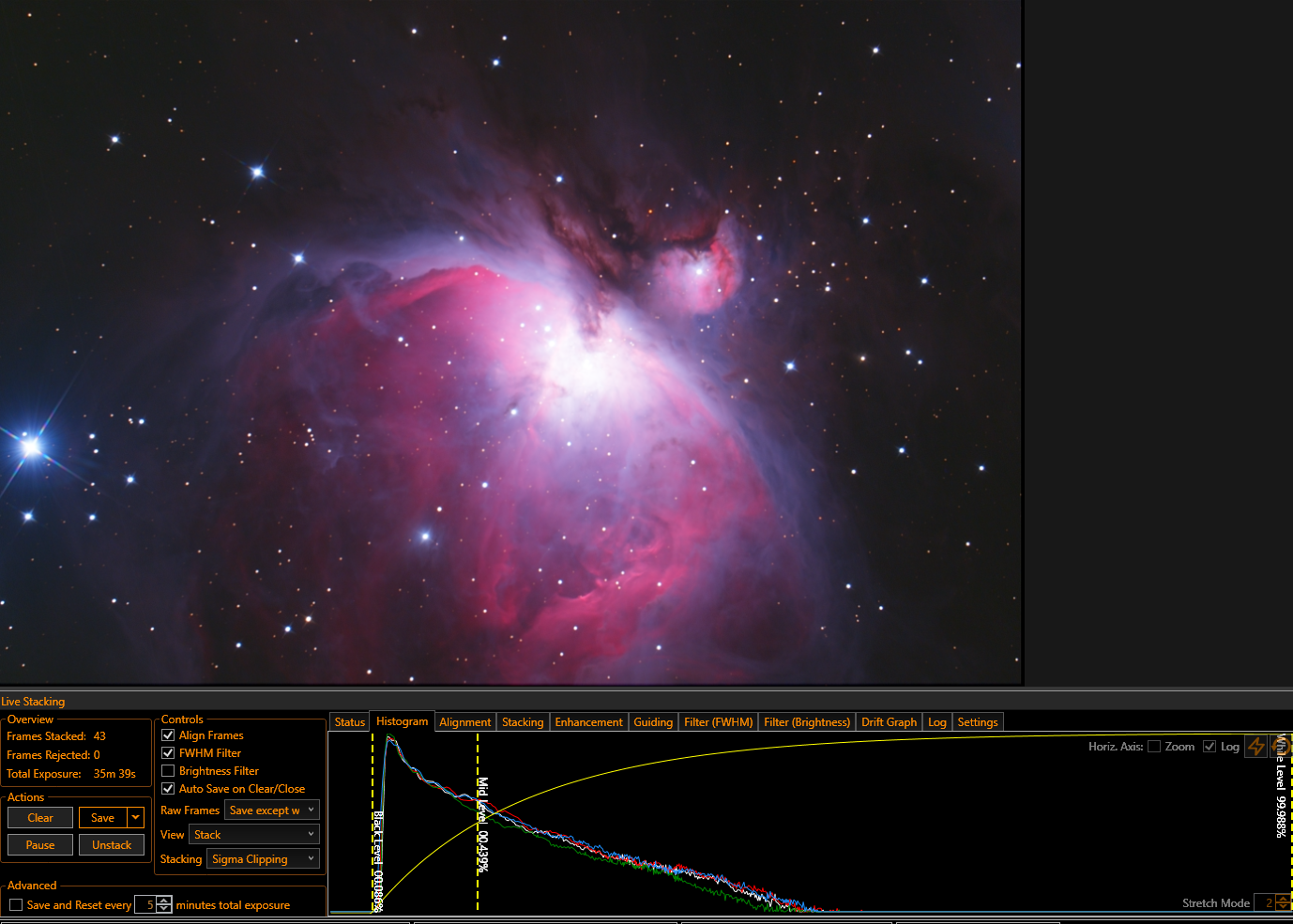
Task: Click the Save button
Action: click(103, 818)
